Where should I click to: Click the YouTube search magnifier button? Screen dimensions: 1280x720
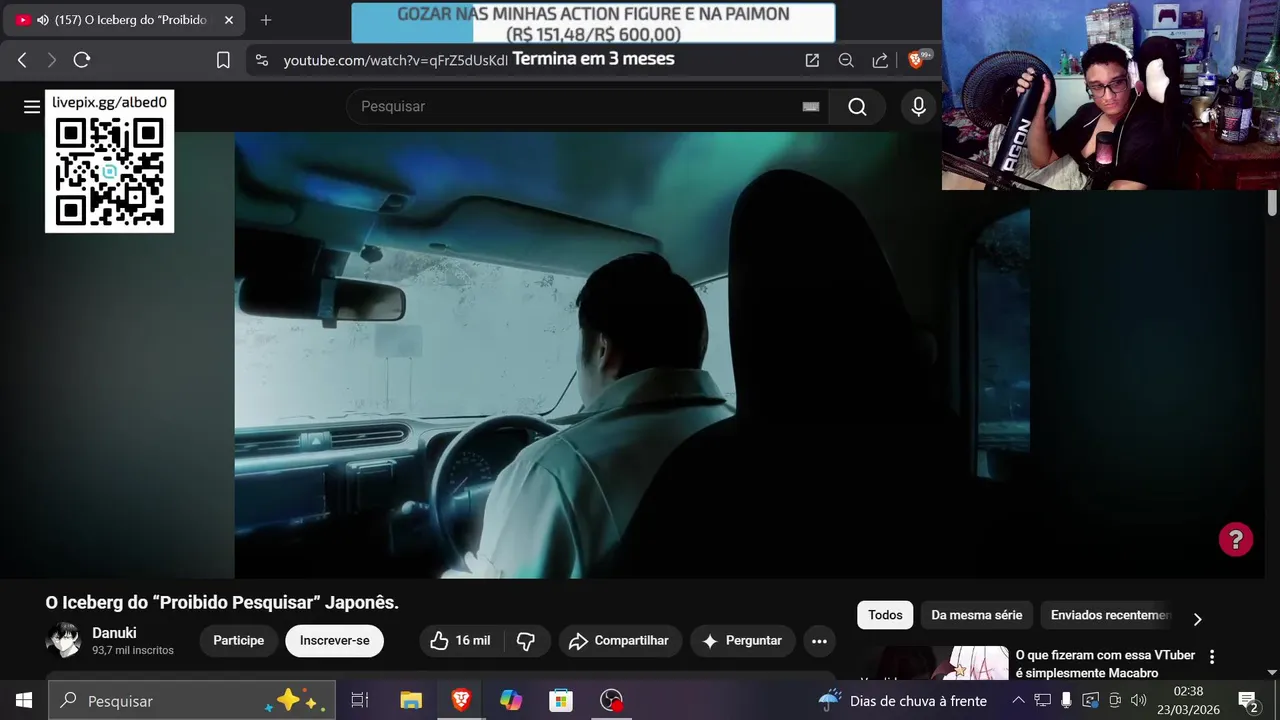click(x=857, y=107)
